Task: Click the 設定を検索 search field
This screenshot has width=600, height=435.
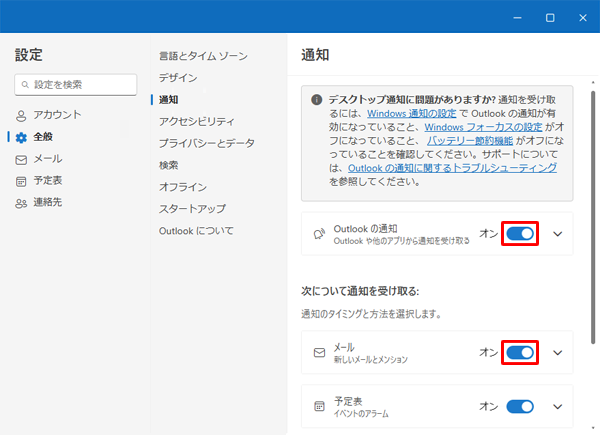Action: 76,85
